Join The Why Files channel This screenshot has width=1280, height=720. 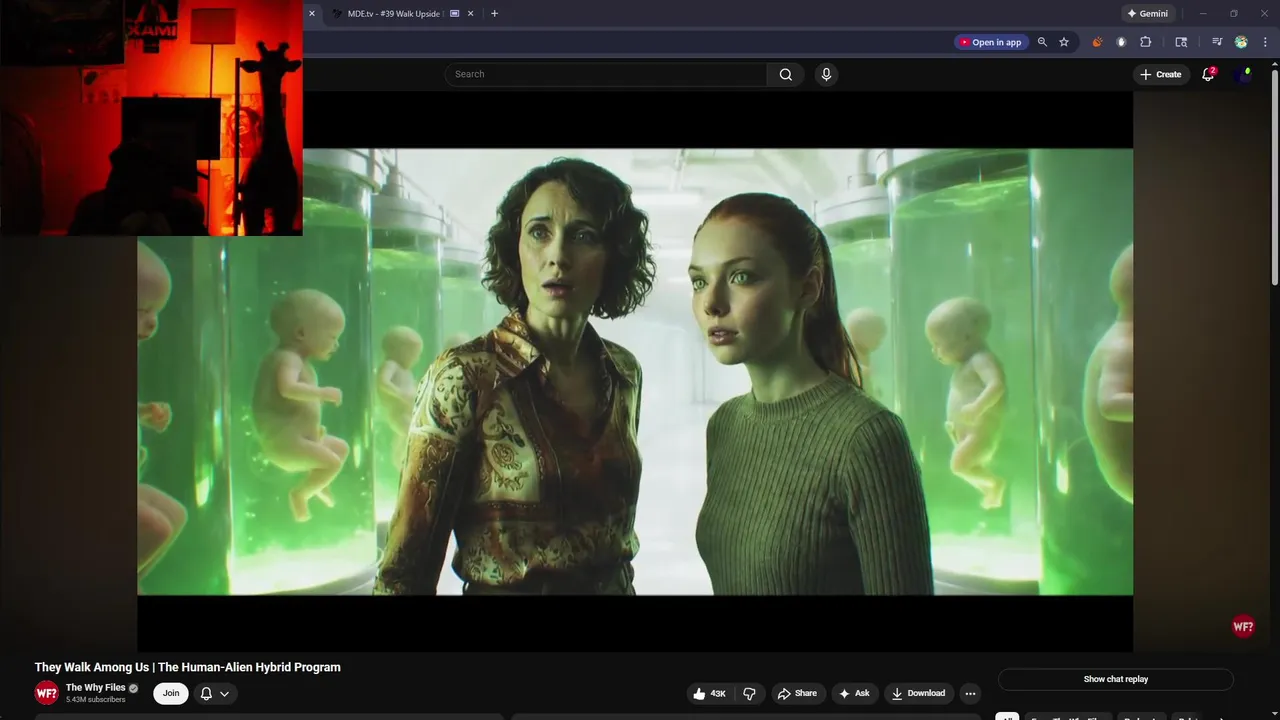(171, 693)
